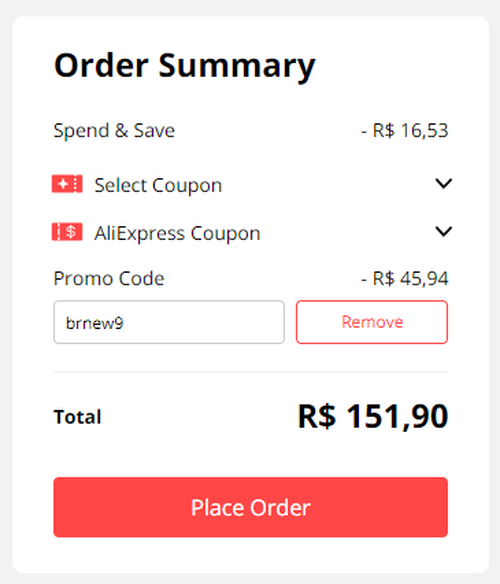Viewport: 500px width, 584px height.
Task: Click the Place Order button text
Action: tap(251, 508)
